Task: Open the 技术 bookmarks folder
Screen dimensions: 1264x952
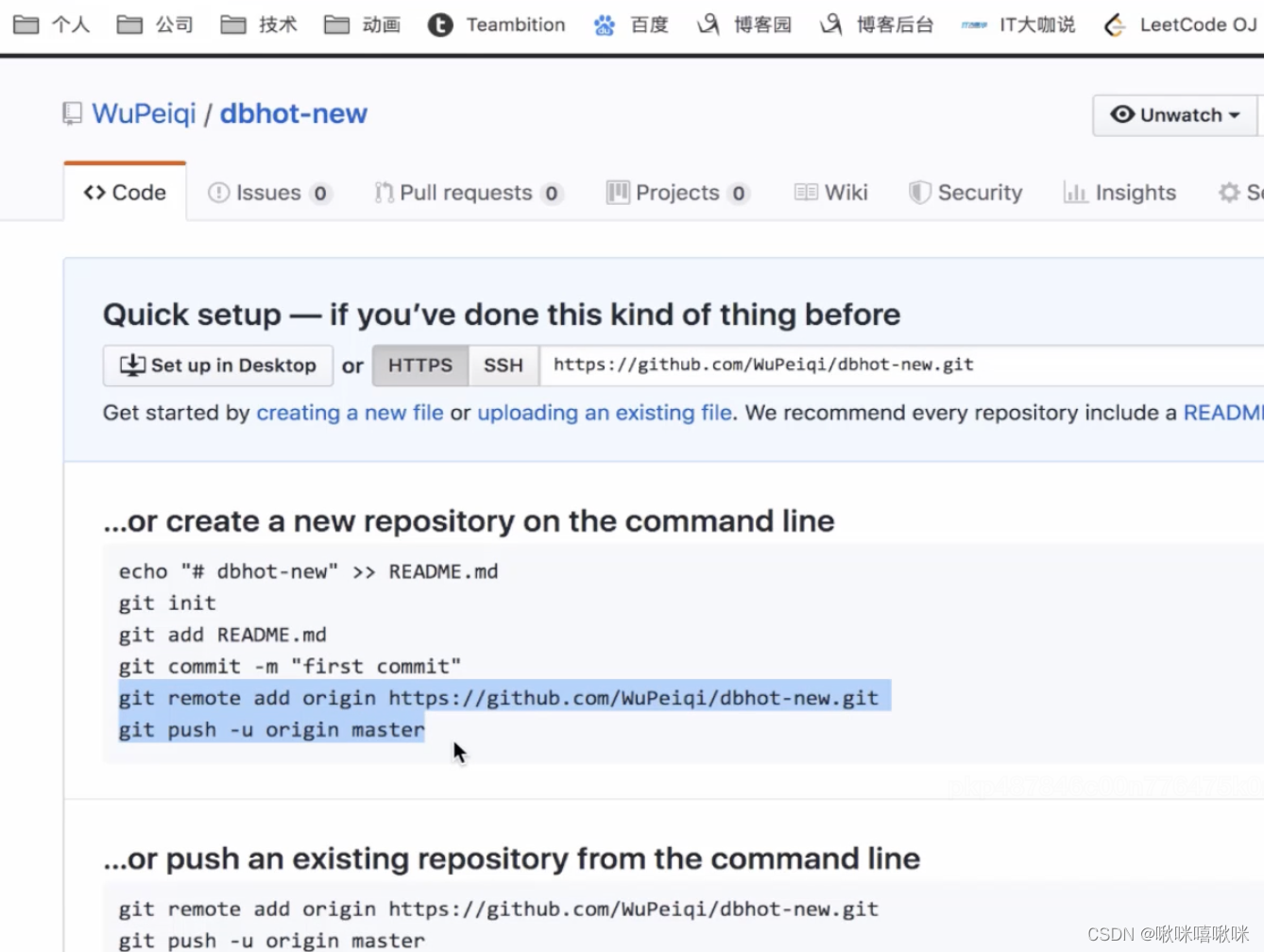Action: [260, 25]
